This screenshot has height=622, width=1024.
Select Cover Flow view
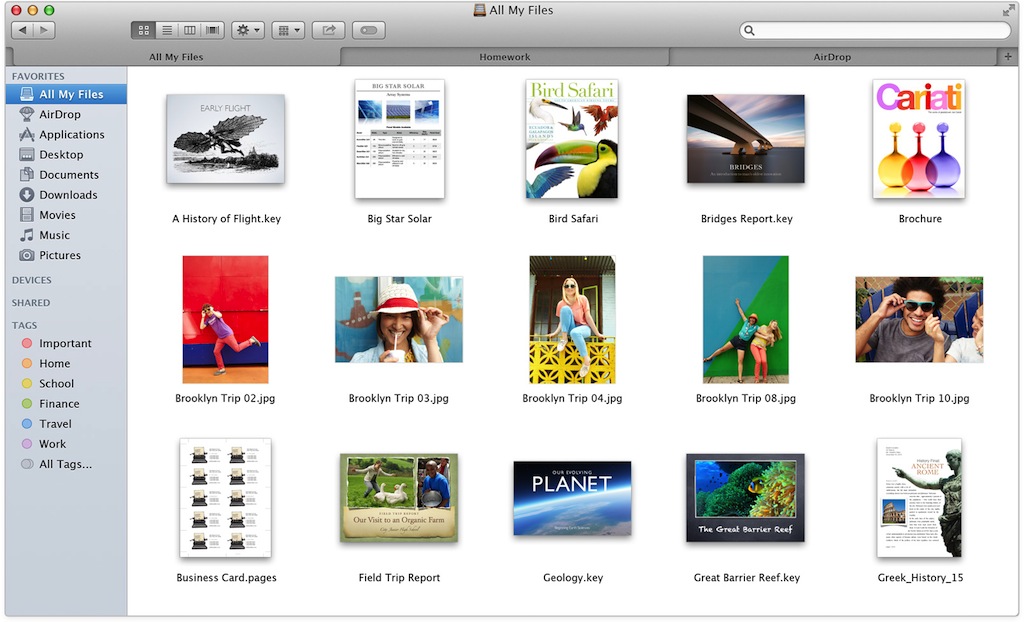pyautogui.click(x=212, y=30)
